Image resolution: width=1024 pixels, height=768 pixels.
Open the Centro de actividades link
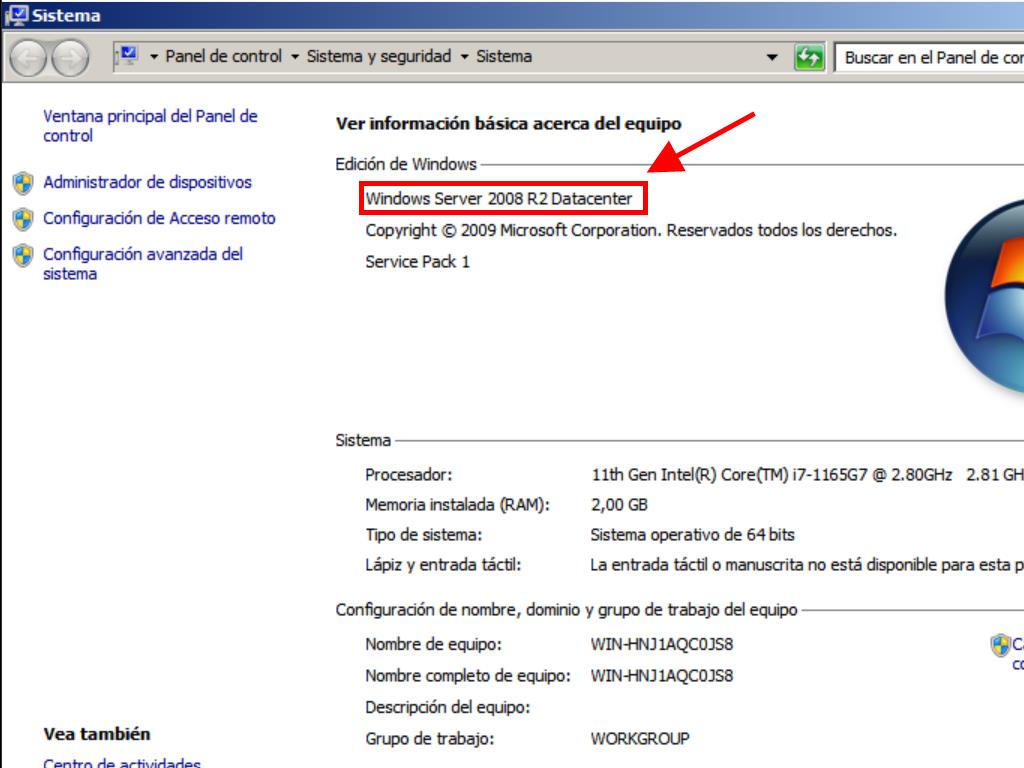click(122, 763)
